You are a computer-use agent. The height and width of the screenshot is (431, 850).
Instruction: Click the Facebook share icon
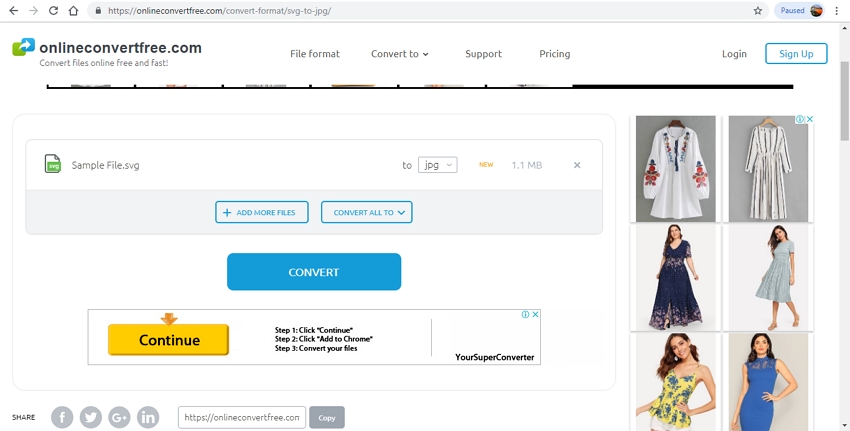62,417
